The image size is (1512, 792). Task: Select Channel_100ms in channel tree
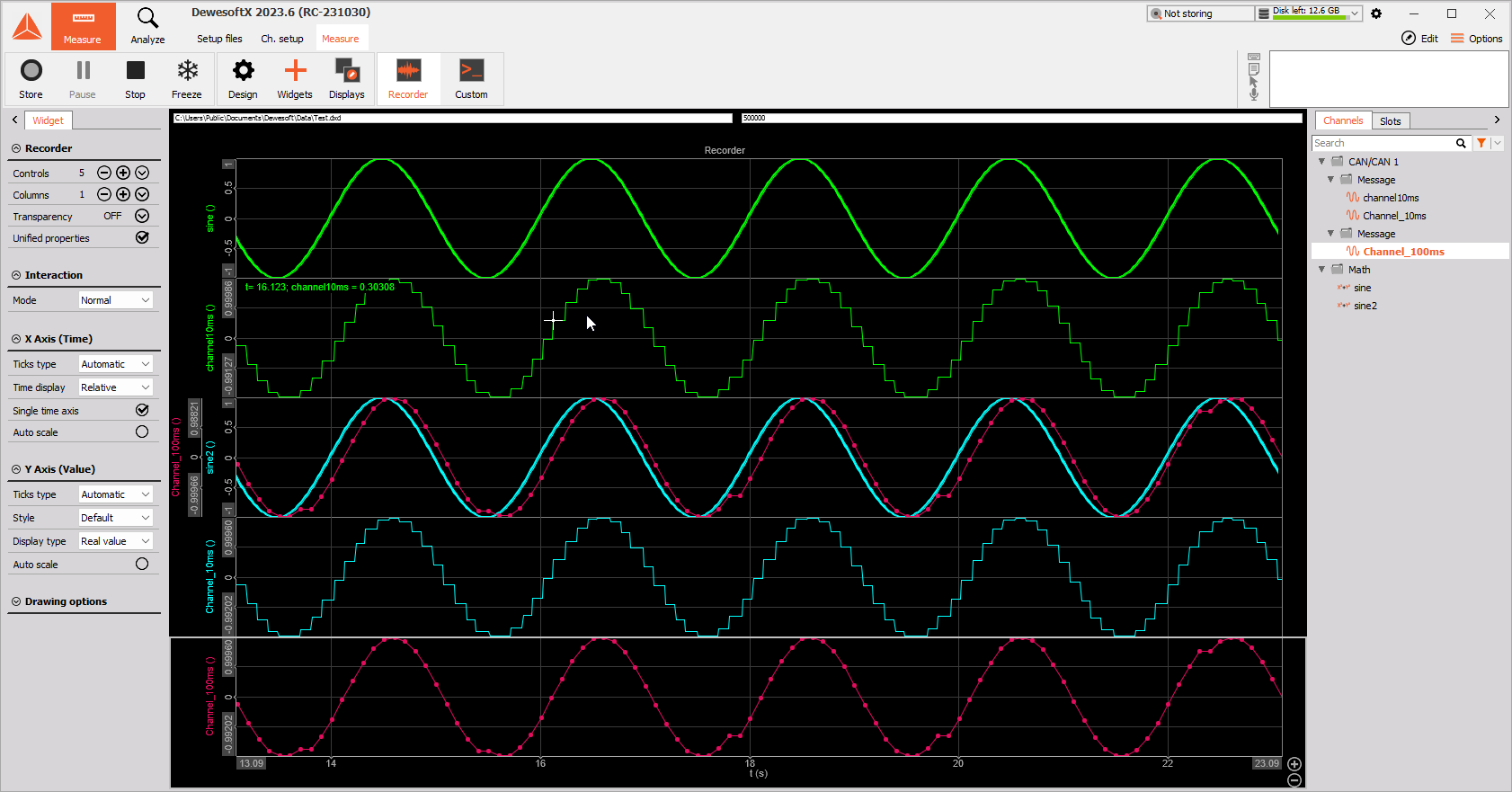pos(1403,252)
